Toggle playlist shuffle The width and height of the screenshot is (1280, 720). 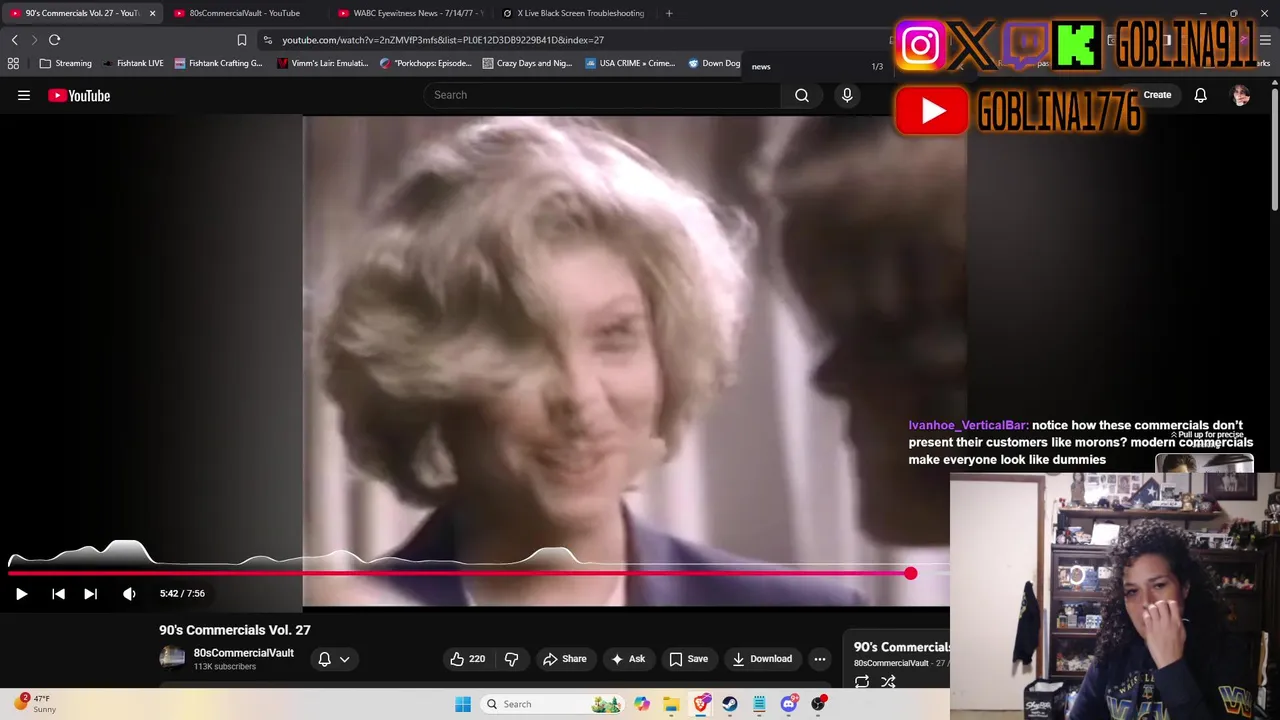coord(888,682)
